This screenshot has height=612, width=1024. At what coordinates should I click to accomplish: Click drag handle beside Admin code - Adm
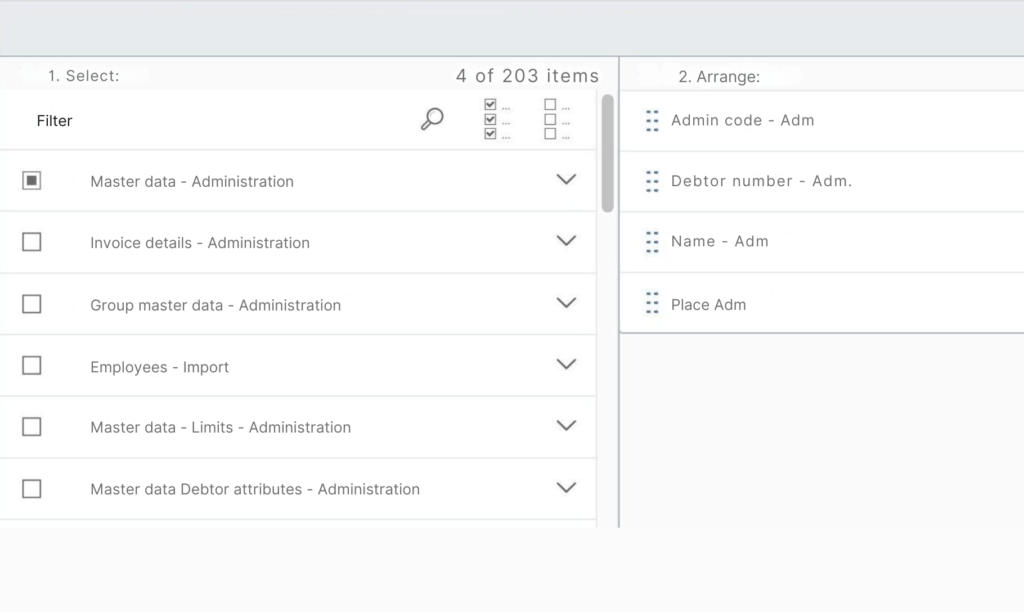tap(652, 121)
